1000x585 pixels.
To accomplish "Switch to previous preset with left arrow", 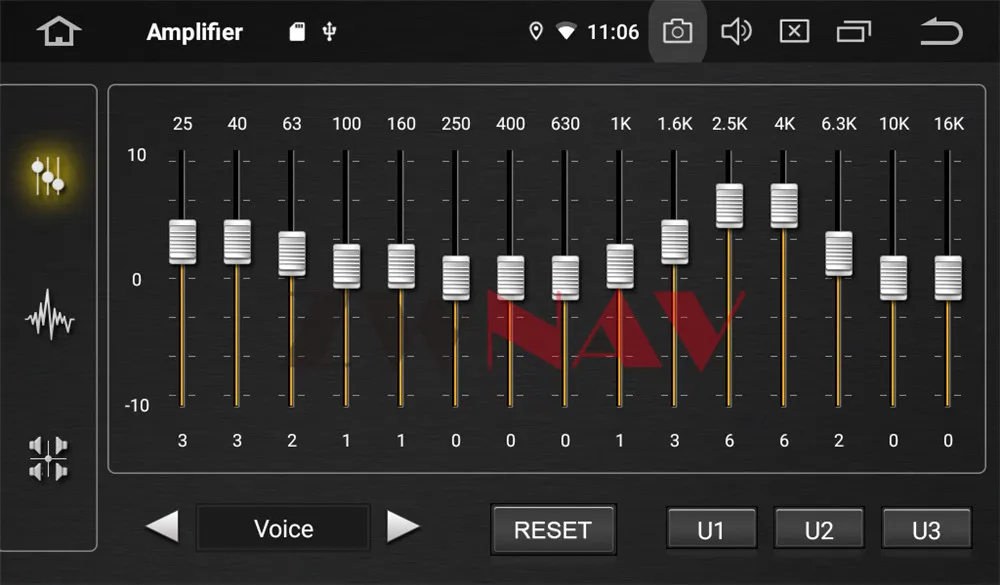I will coord(162,527).
